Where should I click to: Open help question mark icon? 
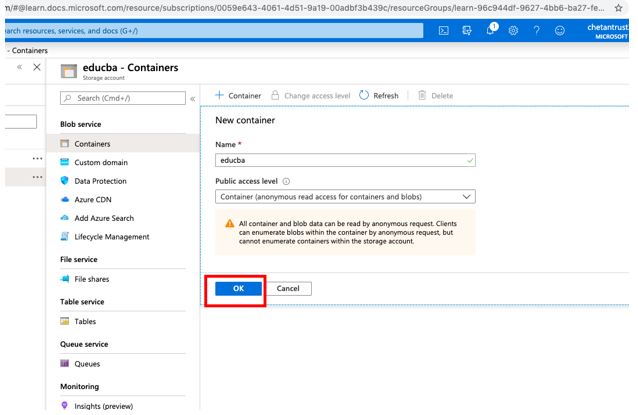coord(537,31)
